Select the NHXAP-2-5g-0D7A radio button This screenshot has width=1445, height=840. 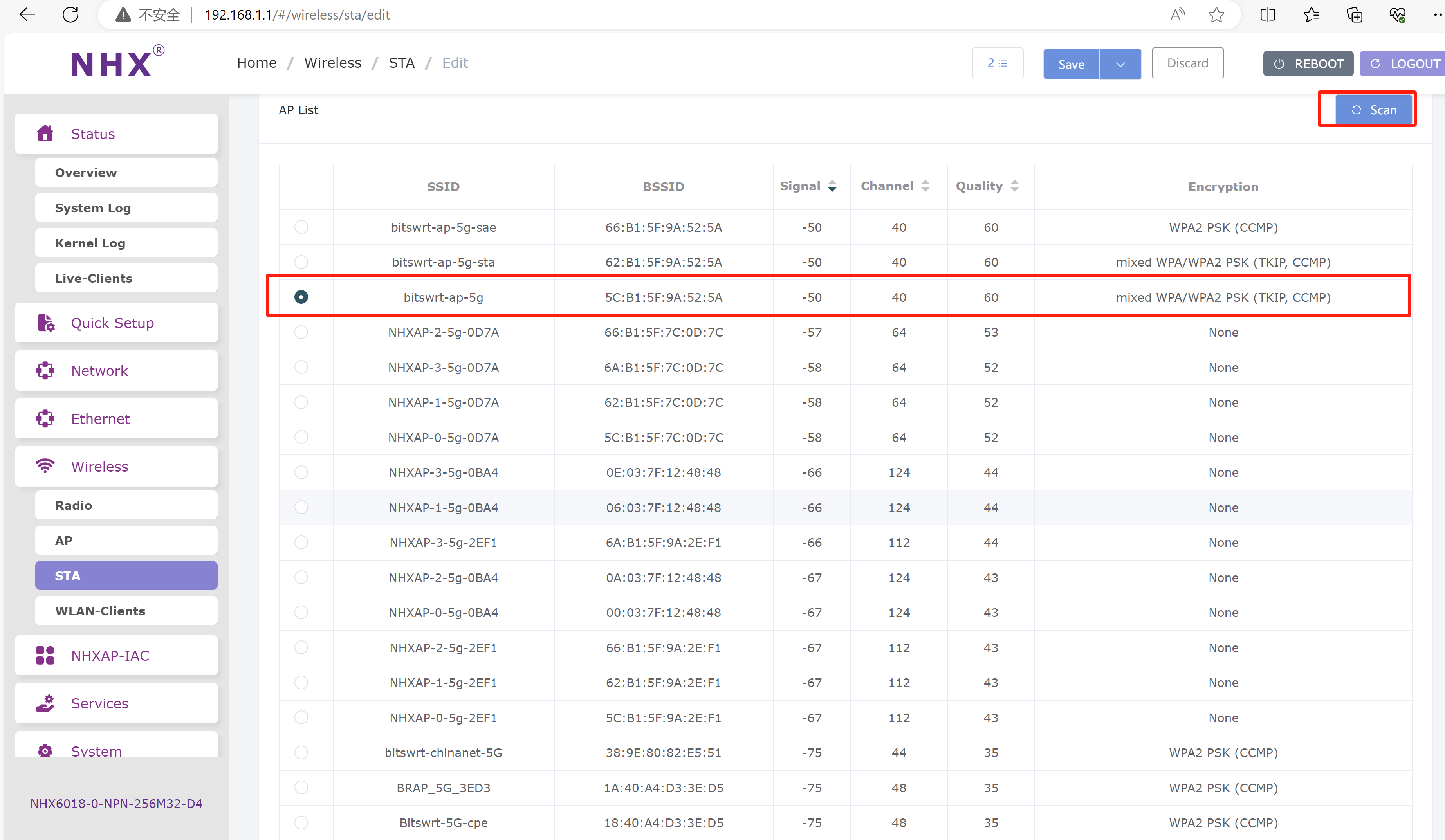pyautogui.click(x=301, y=332)
